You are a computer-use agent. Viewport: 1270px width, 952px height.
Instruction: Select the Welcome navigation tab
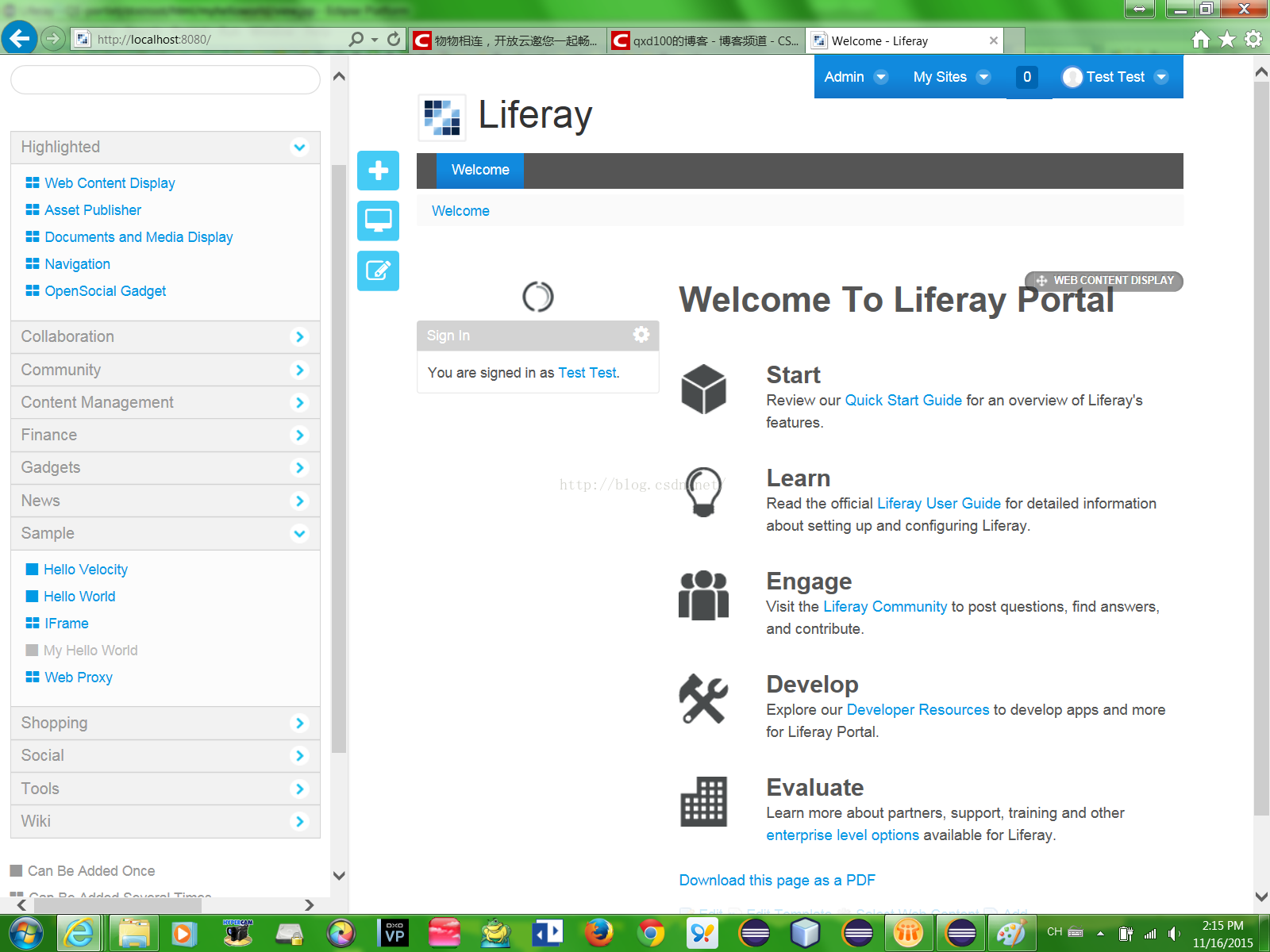pyautogui.click(x=480, y=170)
